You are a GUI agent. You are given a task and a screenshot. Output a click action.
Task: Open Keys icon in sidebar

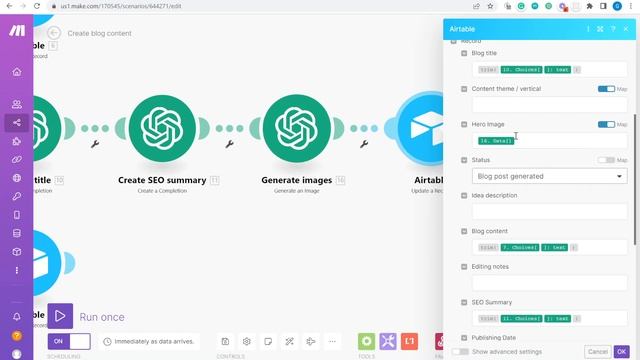click(17, 196)
